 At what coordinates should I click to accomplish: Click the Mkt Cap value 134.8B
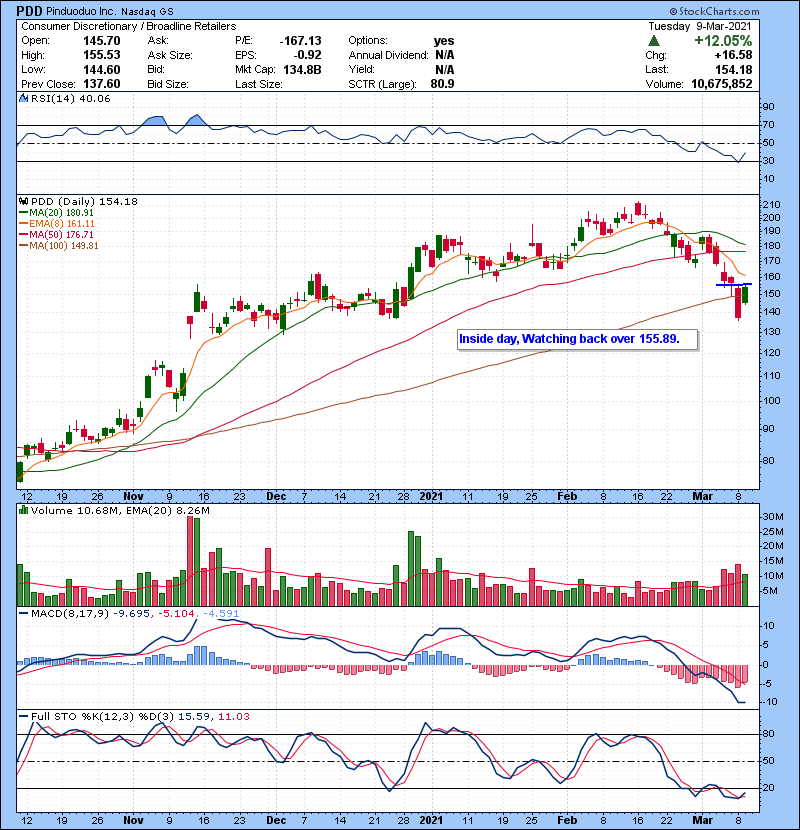(x=302, y=70)
